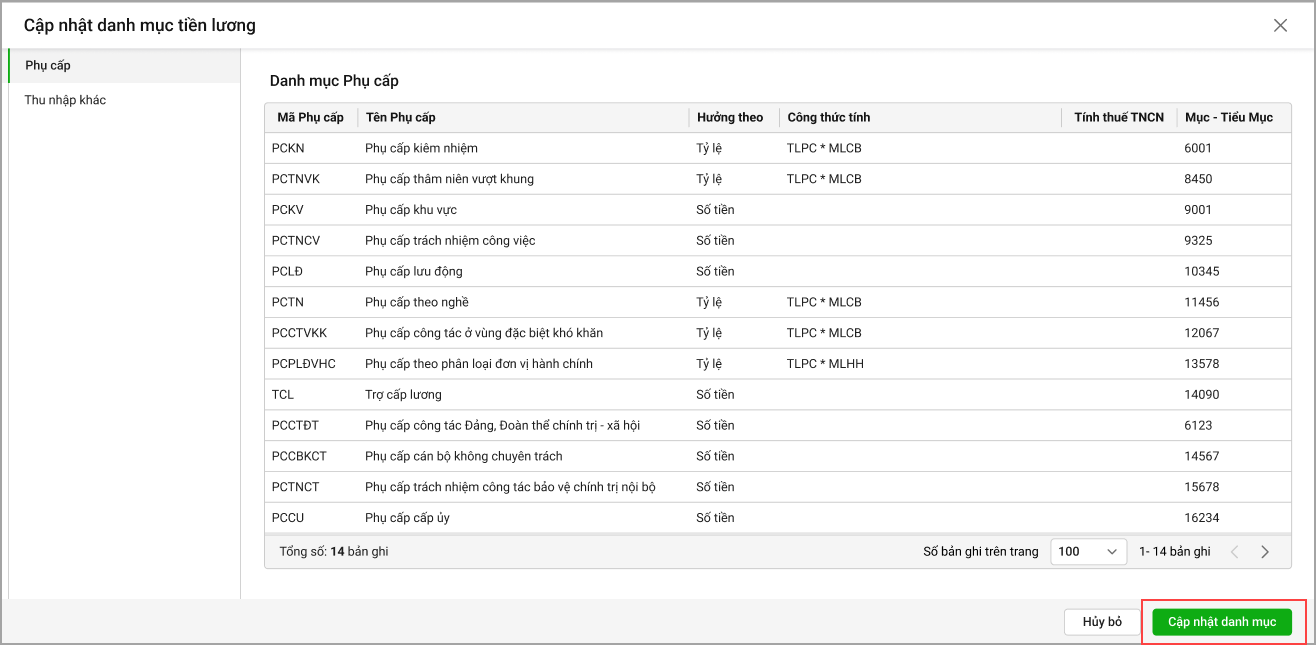Sort by Mã Phụ cấp column header

click(x=310, y=117)
